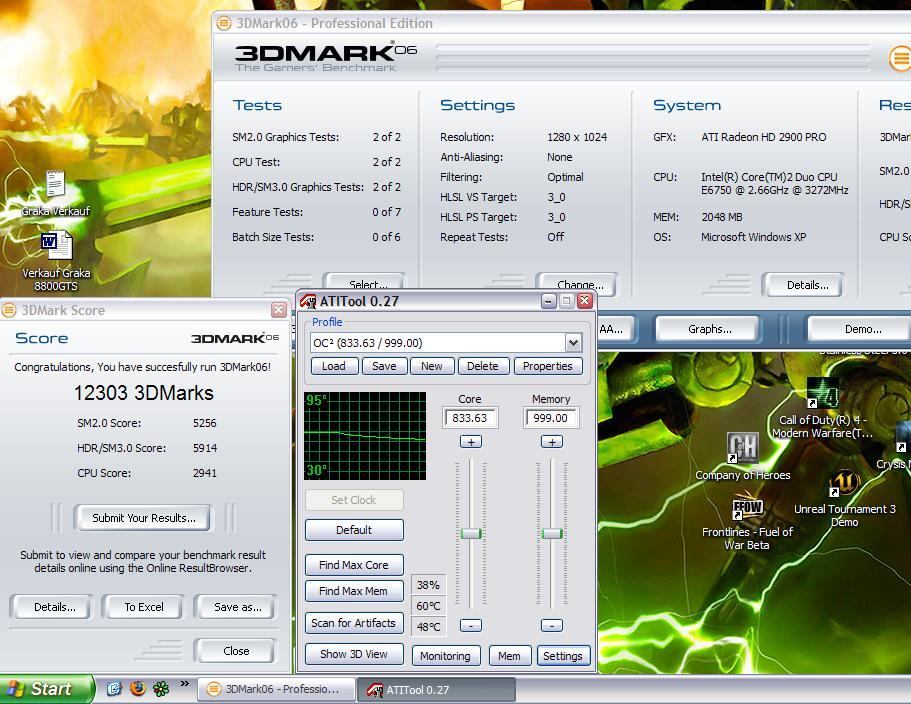
Task: Open Firefox from quick launch
Action: 138,688
